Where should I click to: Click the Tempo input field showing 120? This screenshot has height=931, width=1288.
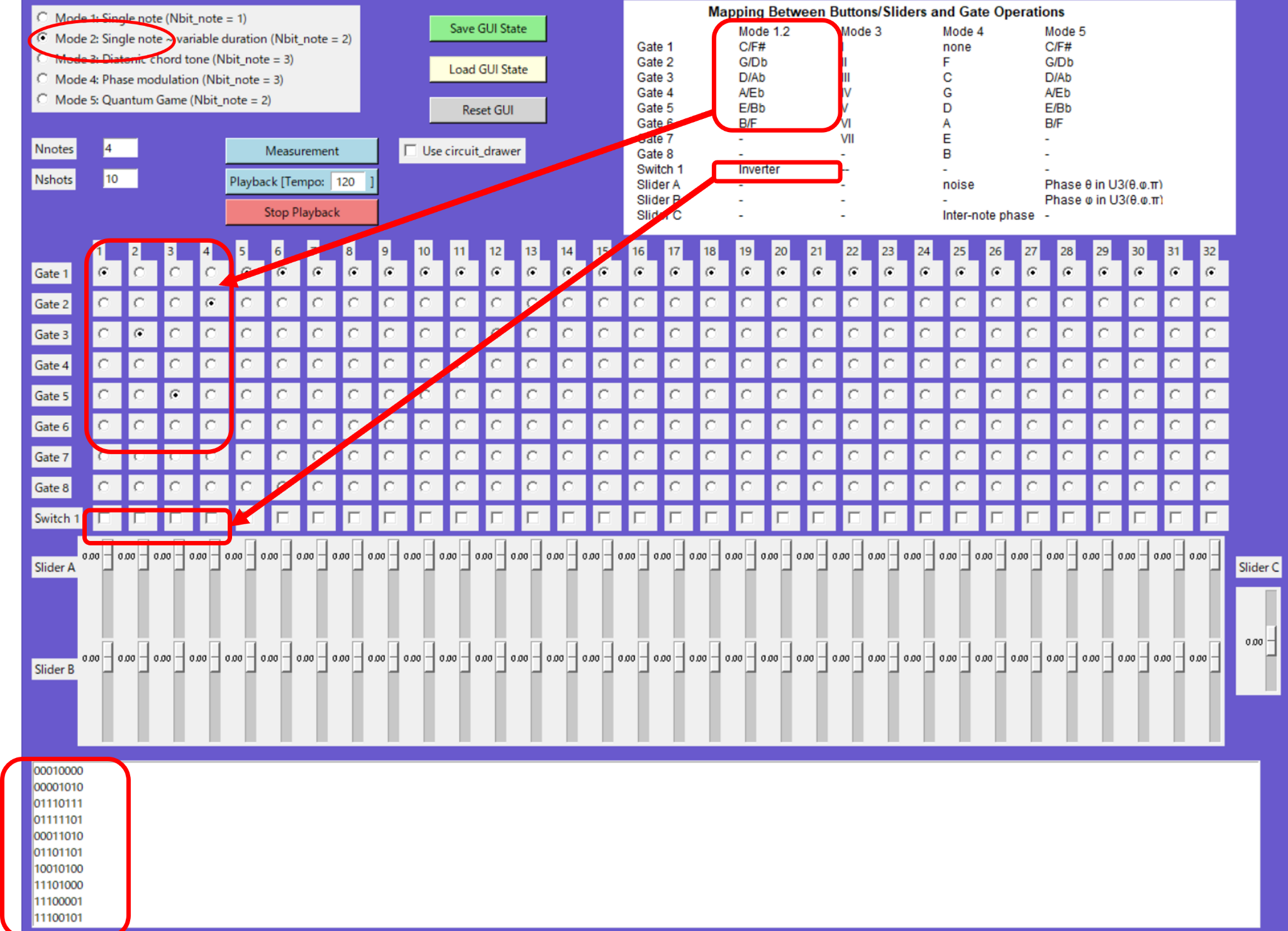[348, 182]
